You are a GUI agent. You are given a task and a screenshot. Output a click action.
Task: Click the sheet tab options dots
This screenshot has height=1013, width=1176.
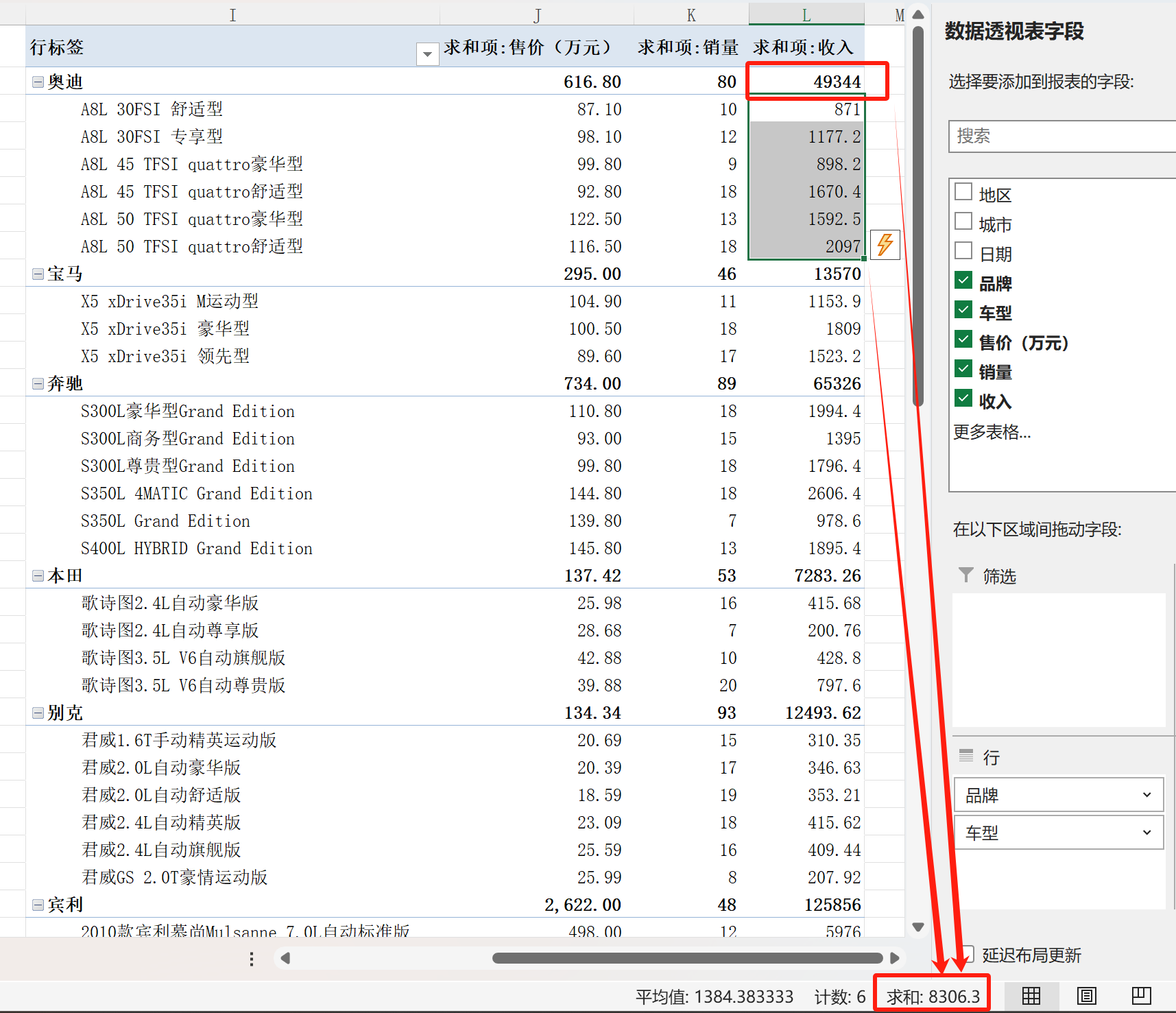pos(252,958)
